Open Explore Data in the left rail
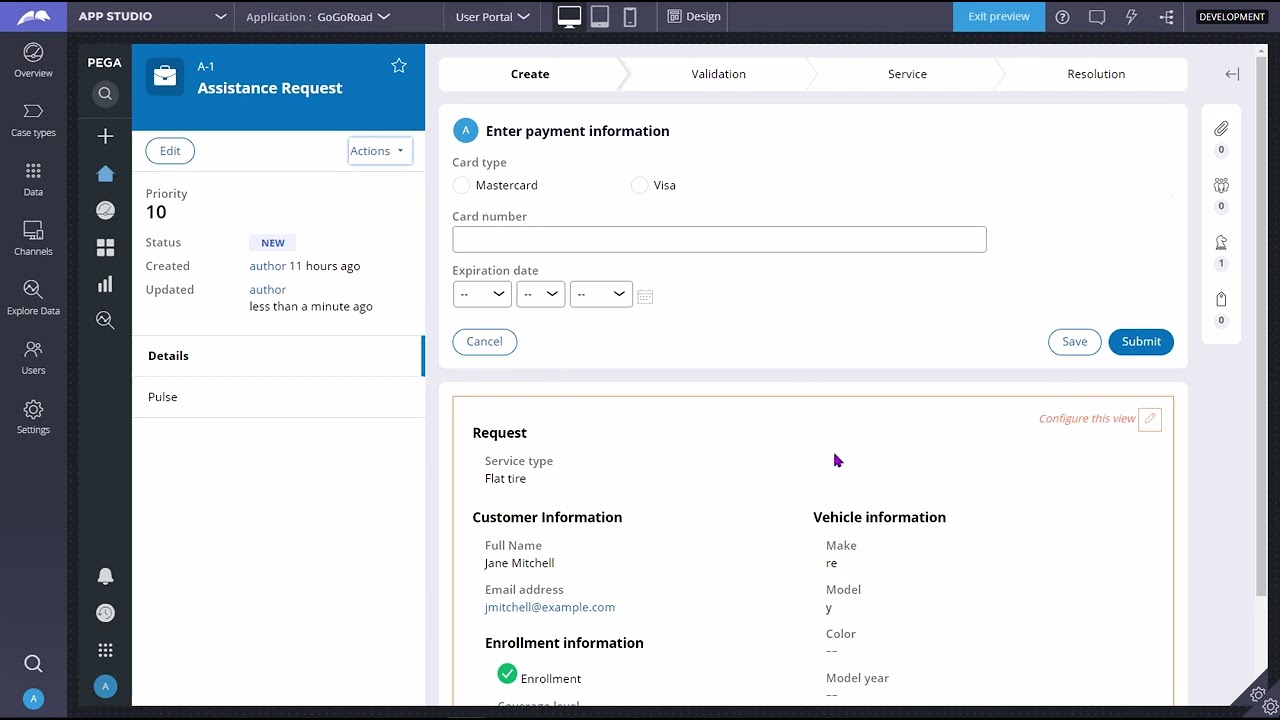The width and height of the screenshot is (1280, 720). pos(33,298)
